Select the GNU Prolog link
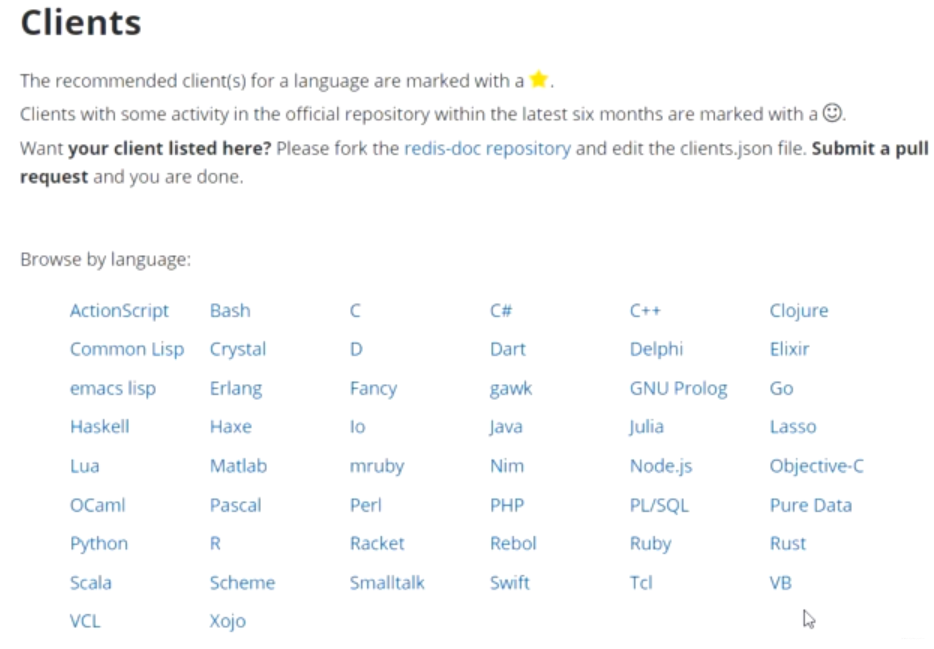The width and height of the screenshot is (934, 649). point(678,387)
